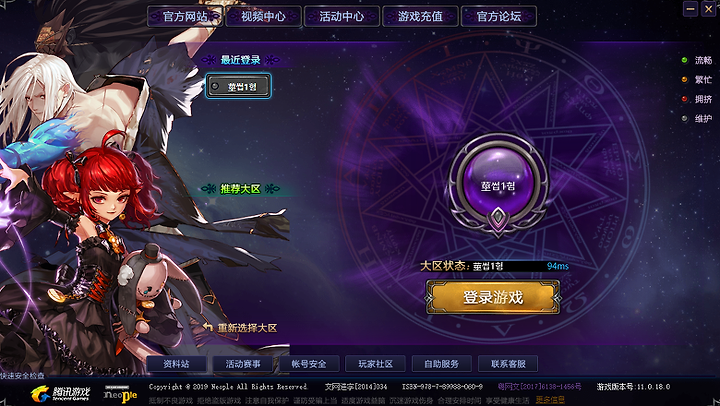Click the purple server orb icon
Viewport: 720px width, 406px height.
(498, 185)
